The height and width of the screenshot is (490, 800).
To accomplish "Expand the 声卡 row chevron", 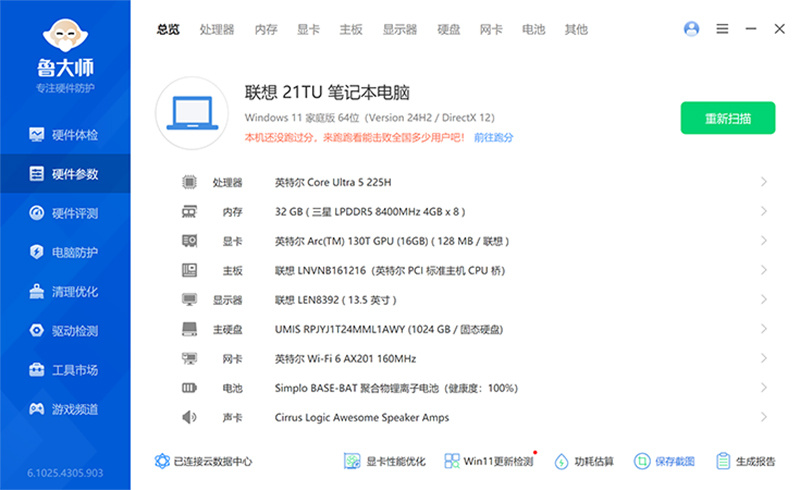I will pos(764,417).
